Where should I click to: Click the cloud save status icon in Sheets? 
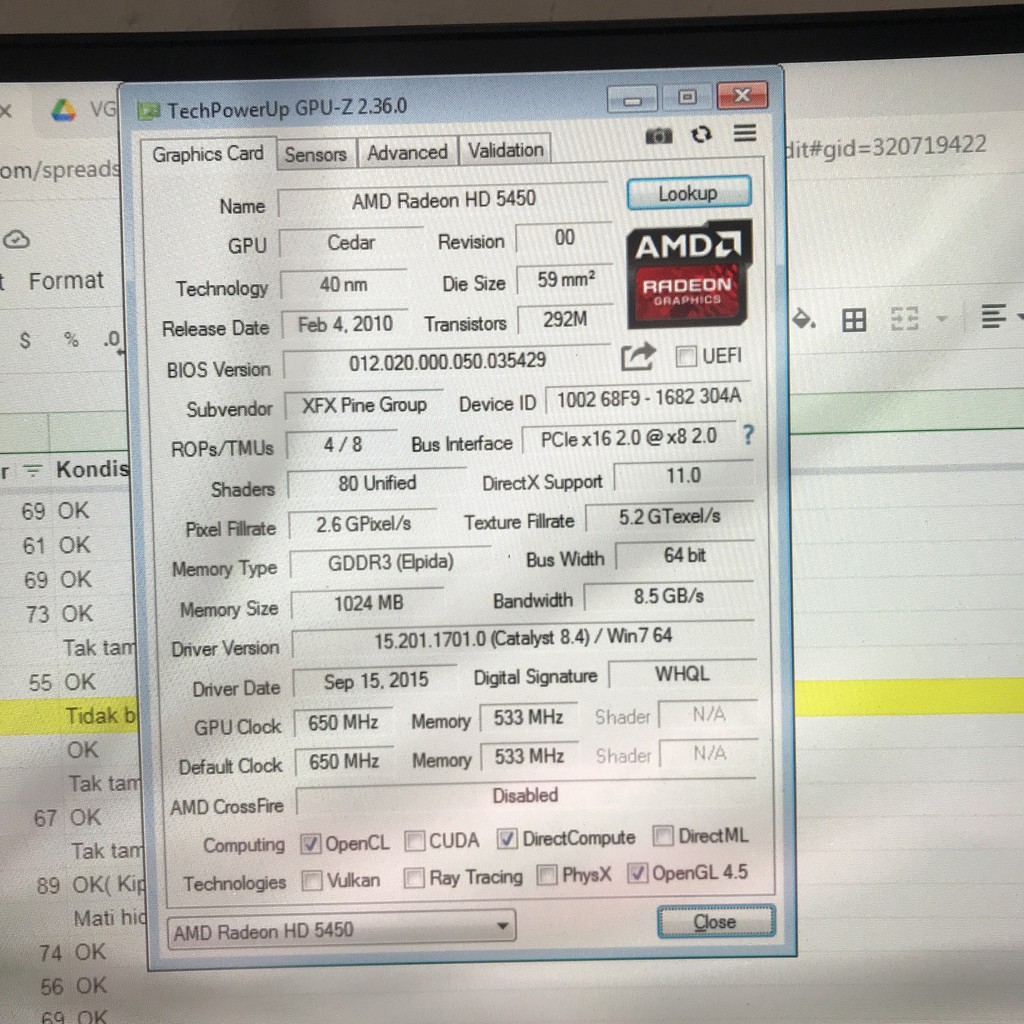click(x=16, y=240)
